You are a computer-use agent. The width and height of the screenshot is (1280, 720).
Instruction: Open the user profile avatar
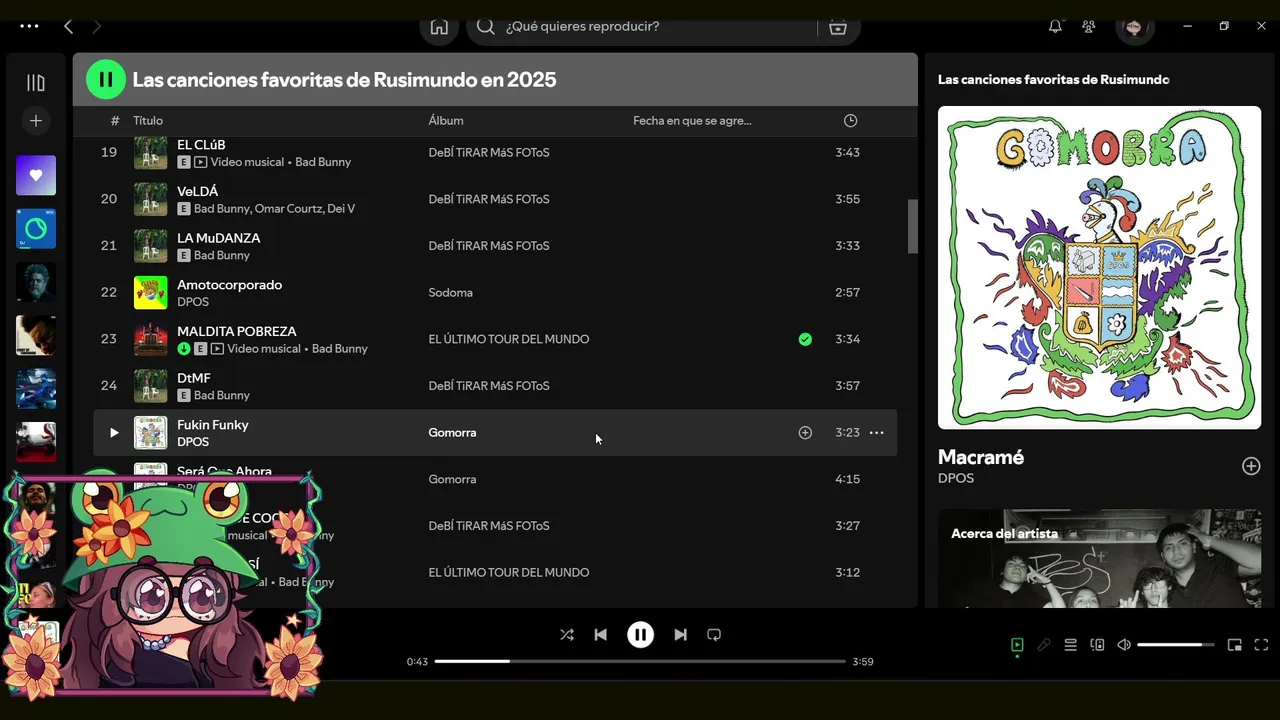coord(1134,27)
